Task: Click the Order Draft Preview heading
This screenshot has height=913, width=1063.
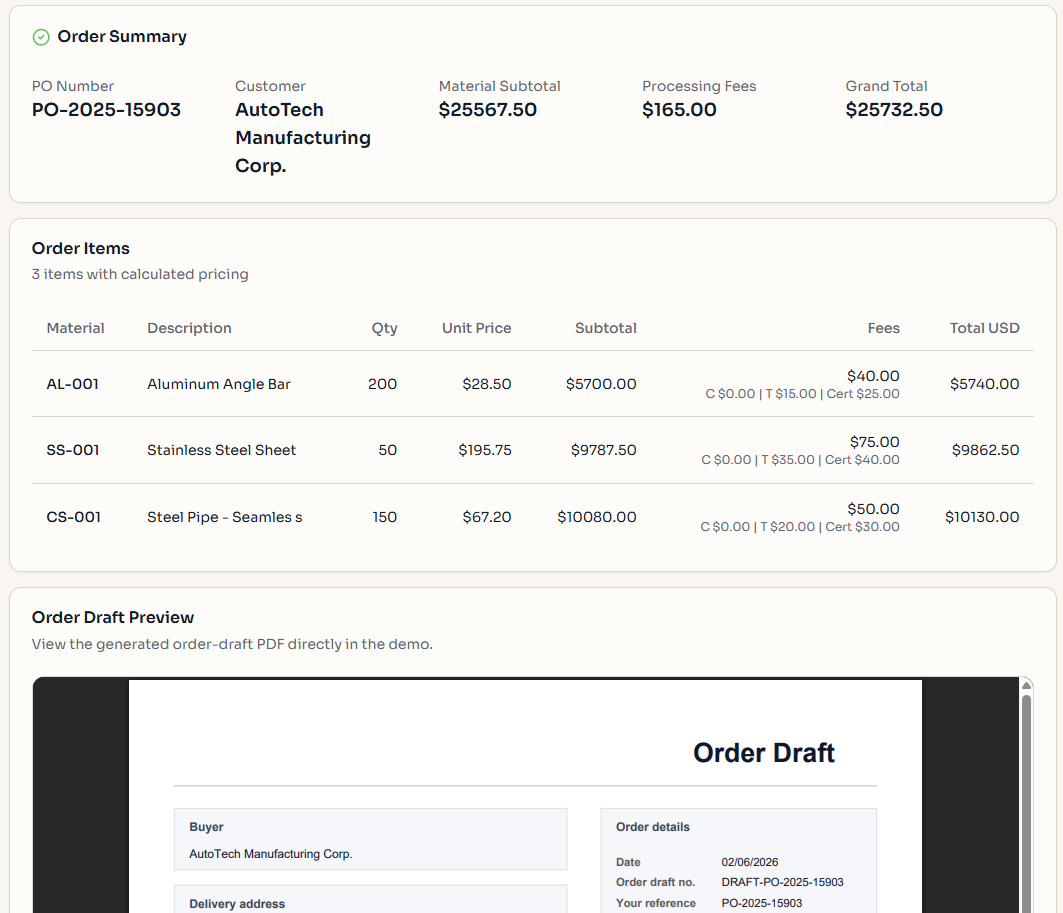Action: (x=113, y=617)
